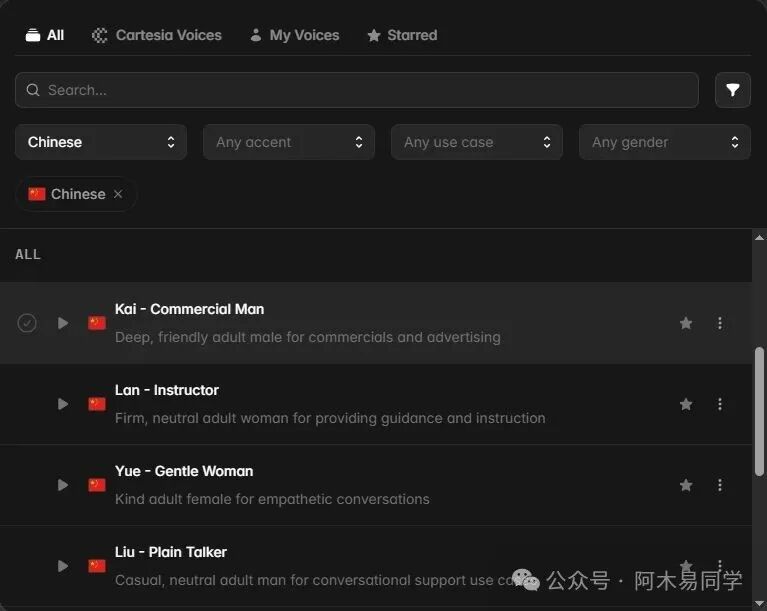This screenshot has width=767, height=611.
Task: Click description 'Deep, friendly adult male for commercials'
Action: (308, 337)
